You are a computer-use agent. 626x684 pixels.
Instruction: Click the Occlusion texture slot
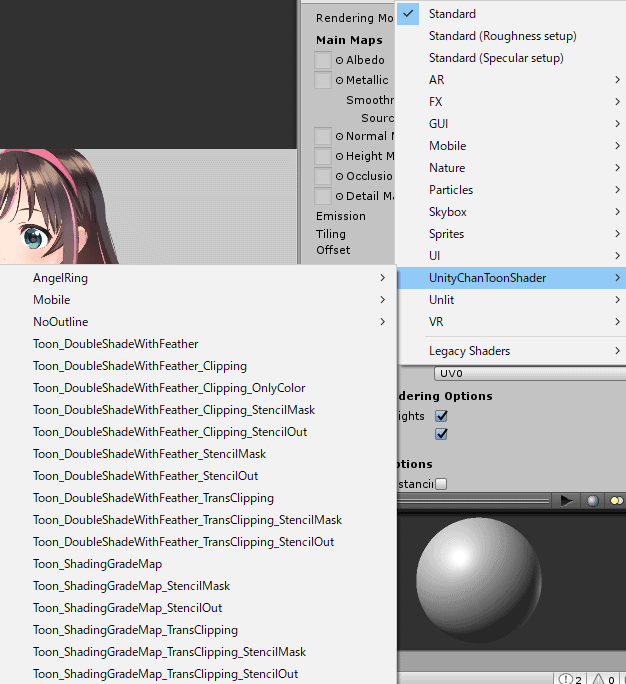coord(323,176)
